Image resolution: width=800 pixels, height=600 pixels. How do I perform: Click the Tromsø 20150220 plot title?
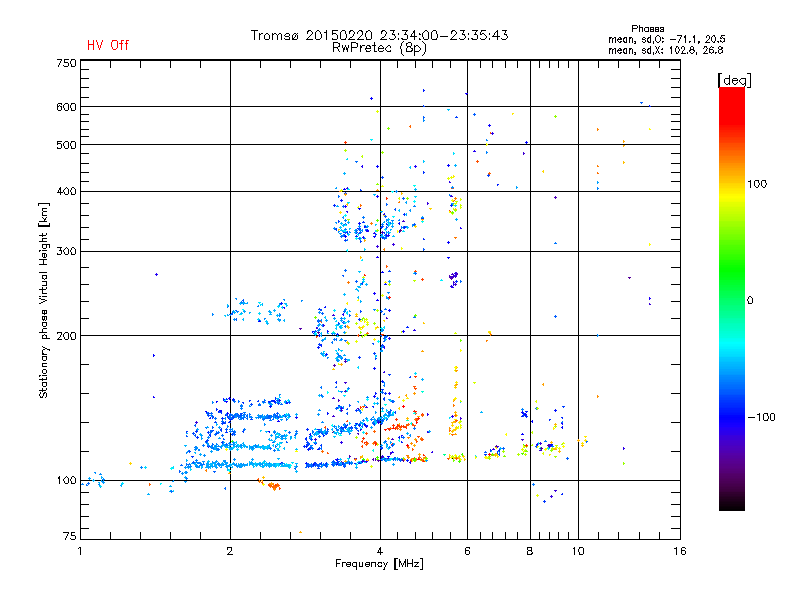[379, 35]
